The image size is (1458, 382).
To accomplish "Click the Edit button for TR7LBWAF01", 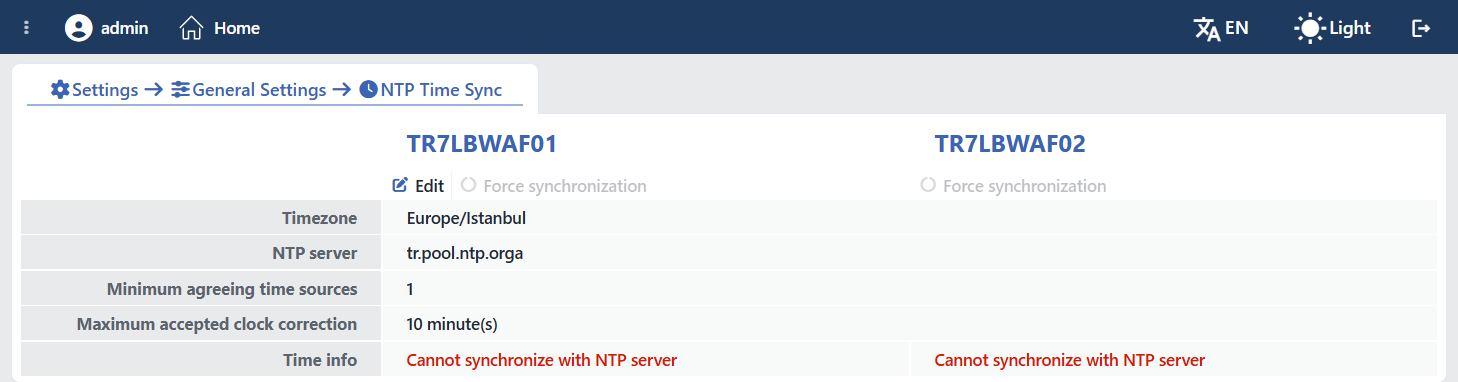I will tap(418, 185).
